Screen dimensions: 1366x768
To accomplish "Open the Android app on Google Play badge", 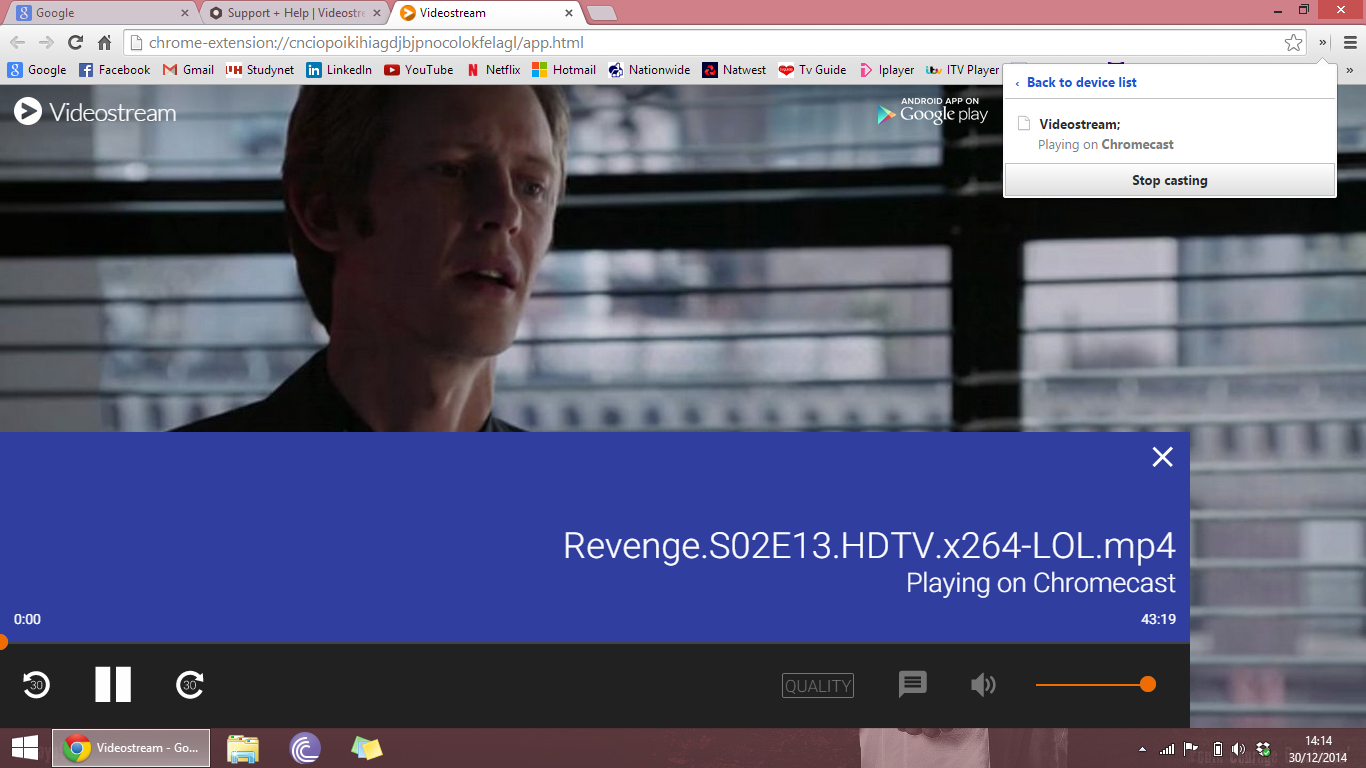I will pyautogui.click(x=932, y=111).
